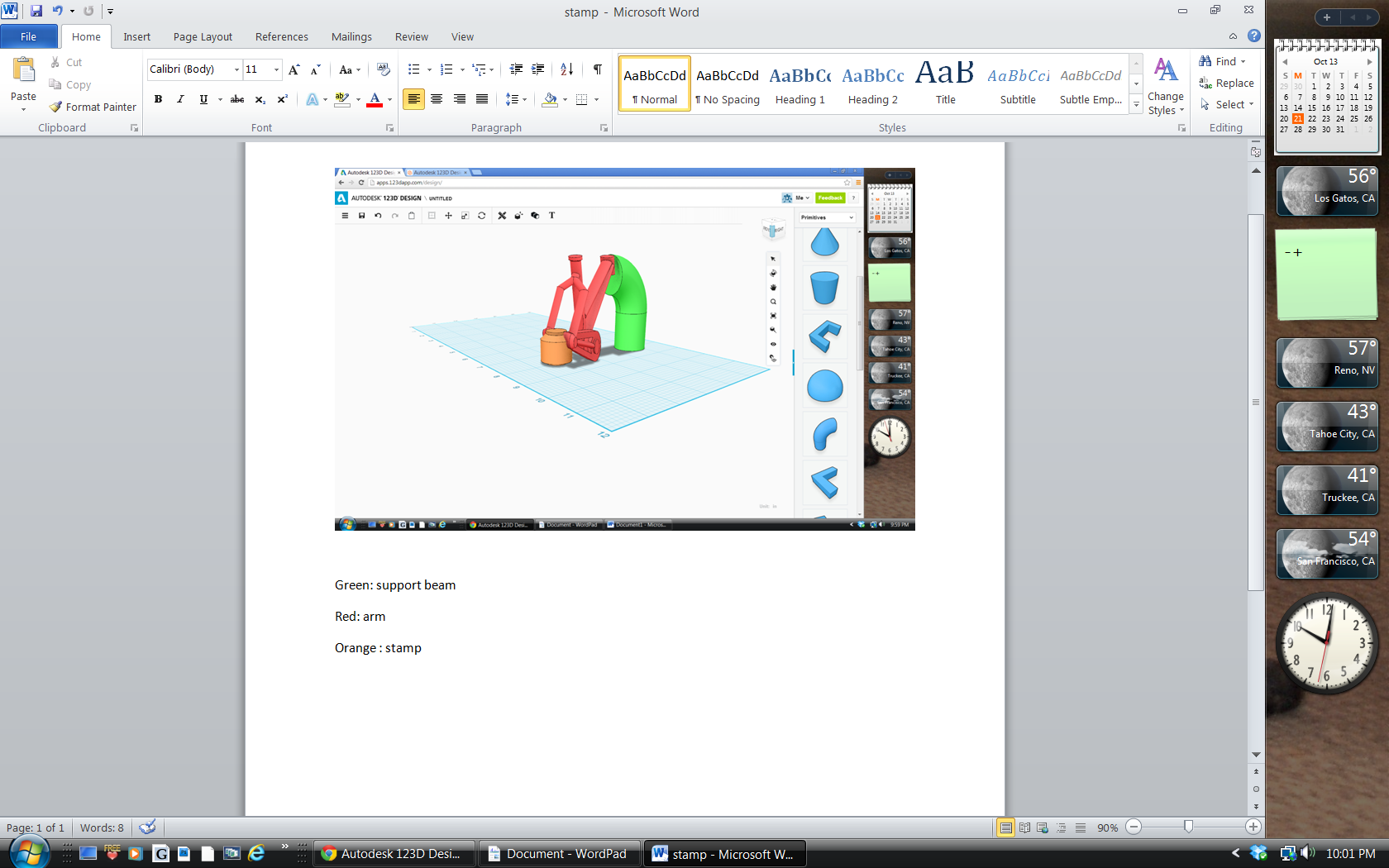Image resolution: width=1389 pixels, height=868 pixels.
Task: Expand the Styles gallery More arrow
Action: point(1136,105)
